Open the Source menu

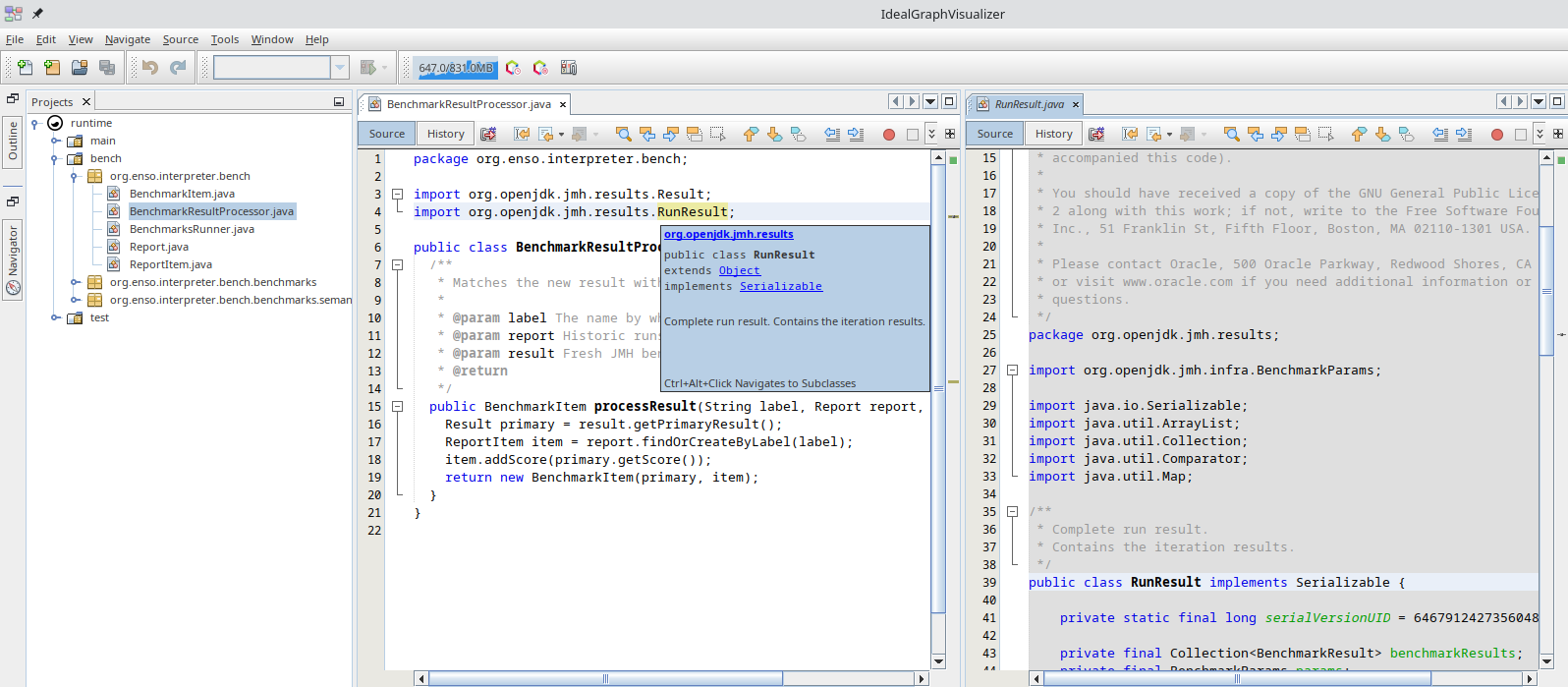coord(181,39)
